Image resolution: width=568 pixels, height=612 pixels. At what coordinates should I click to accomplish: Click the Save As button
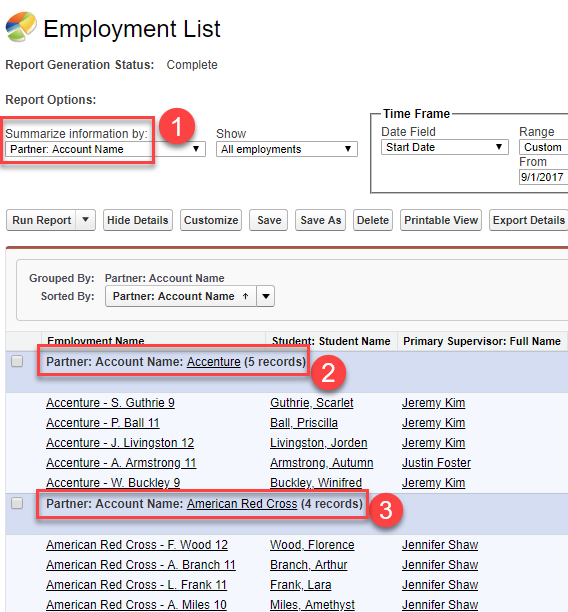[321, 220]
